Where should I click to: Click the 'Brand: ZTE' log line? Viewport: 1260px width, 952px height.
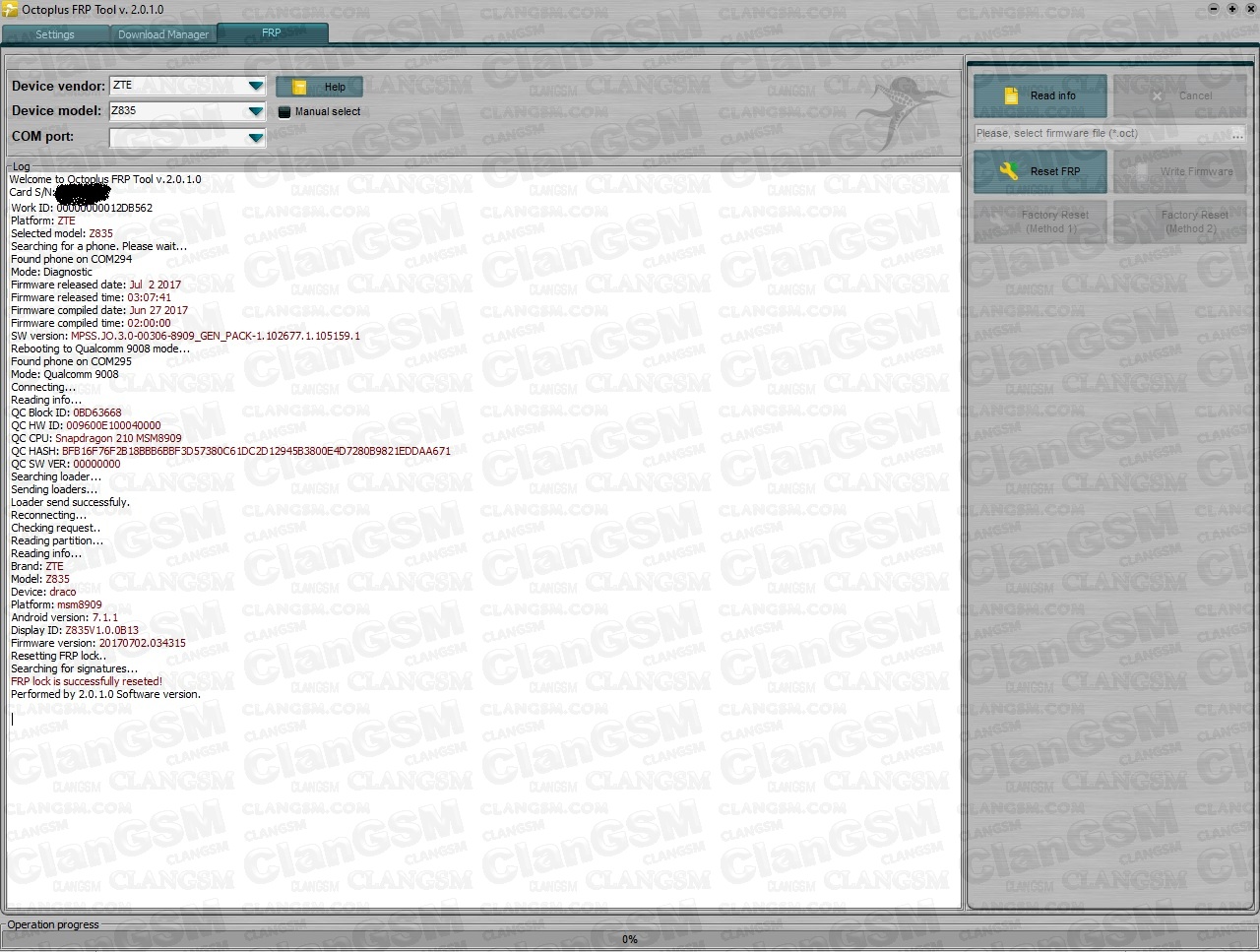pos(37,566)
